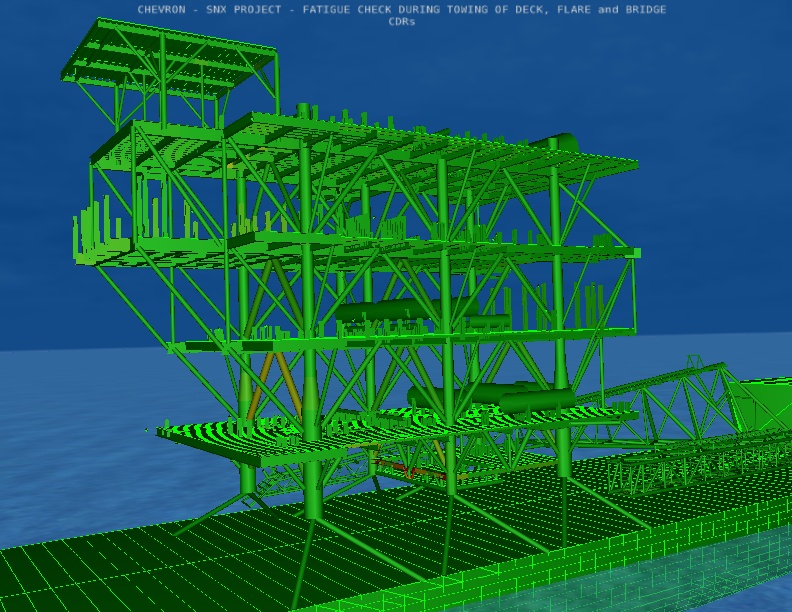Select the barge deck grid at bottom left
Screen dimensions: 792x612
click(x=120, y=560)
